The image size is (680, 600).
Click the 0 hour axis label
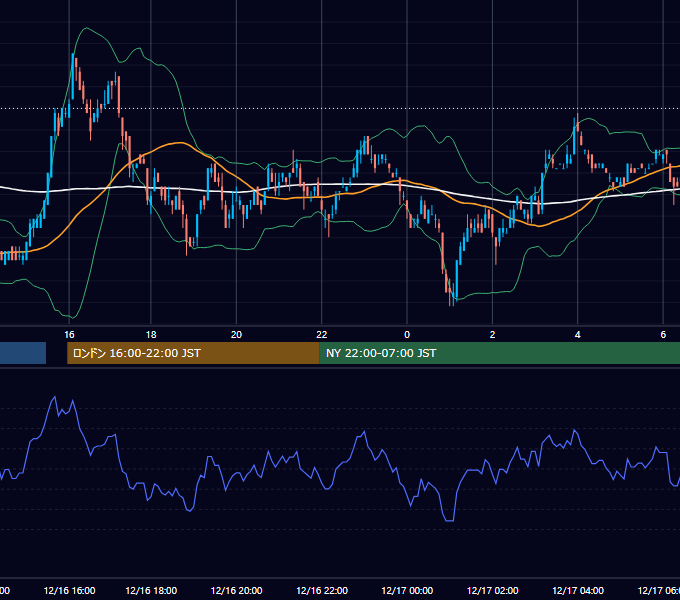[x=407, y=335]
